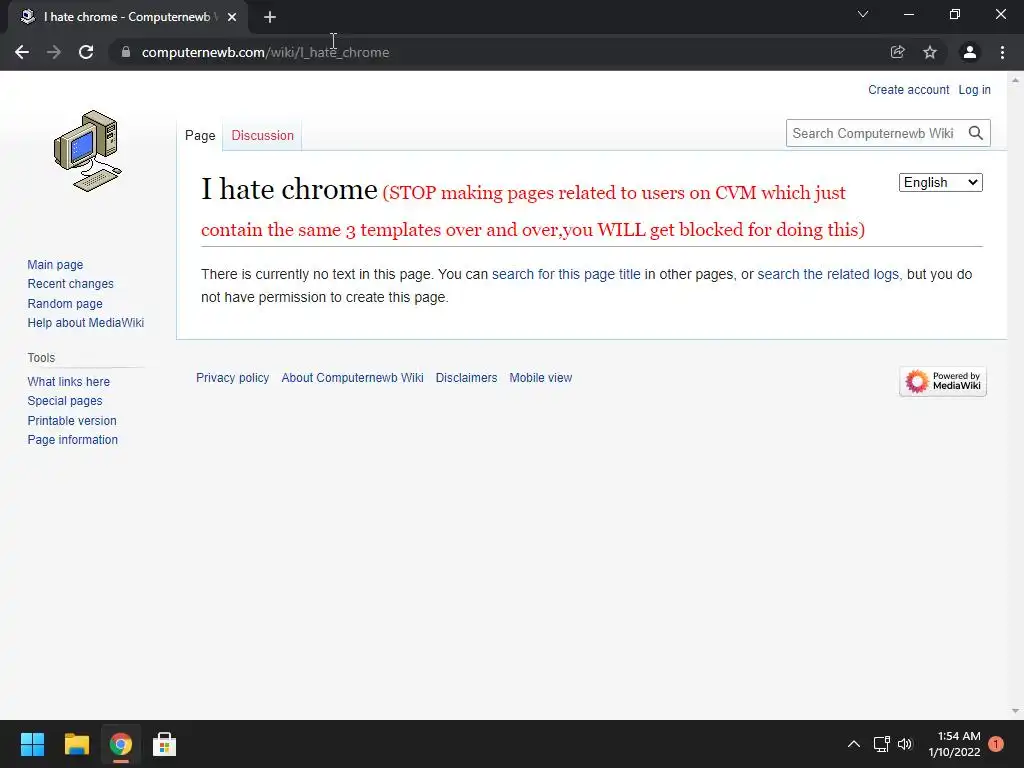Screen dimensions: 1024x768
Task: Bookmark this page with star icon
Action: point(930,52)
